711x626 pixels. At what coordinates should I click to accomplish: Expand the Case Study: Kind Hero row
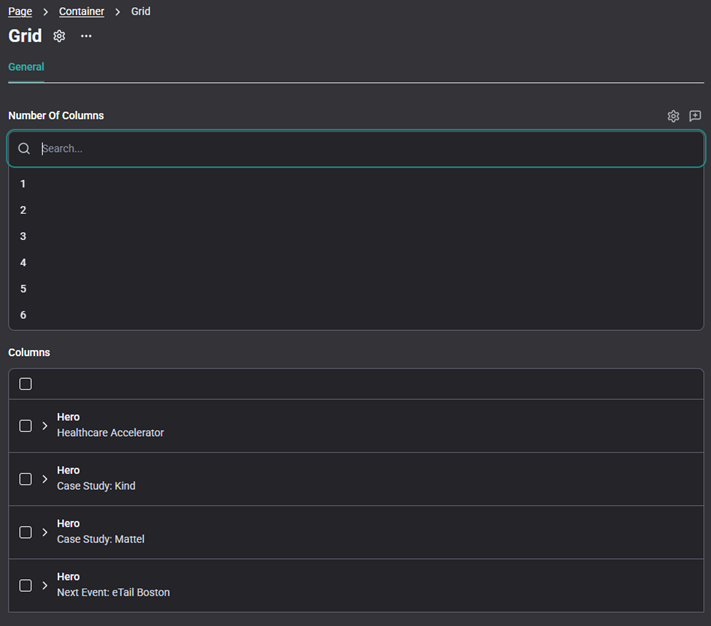[x=44, y=479]
